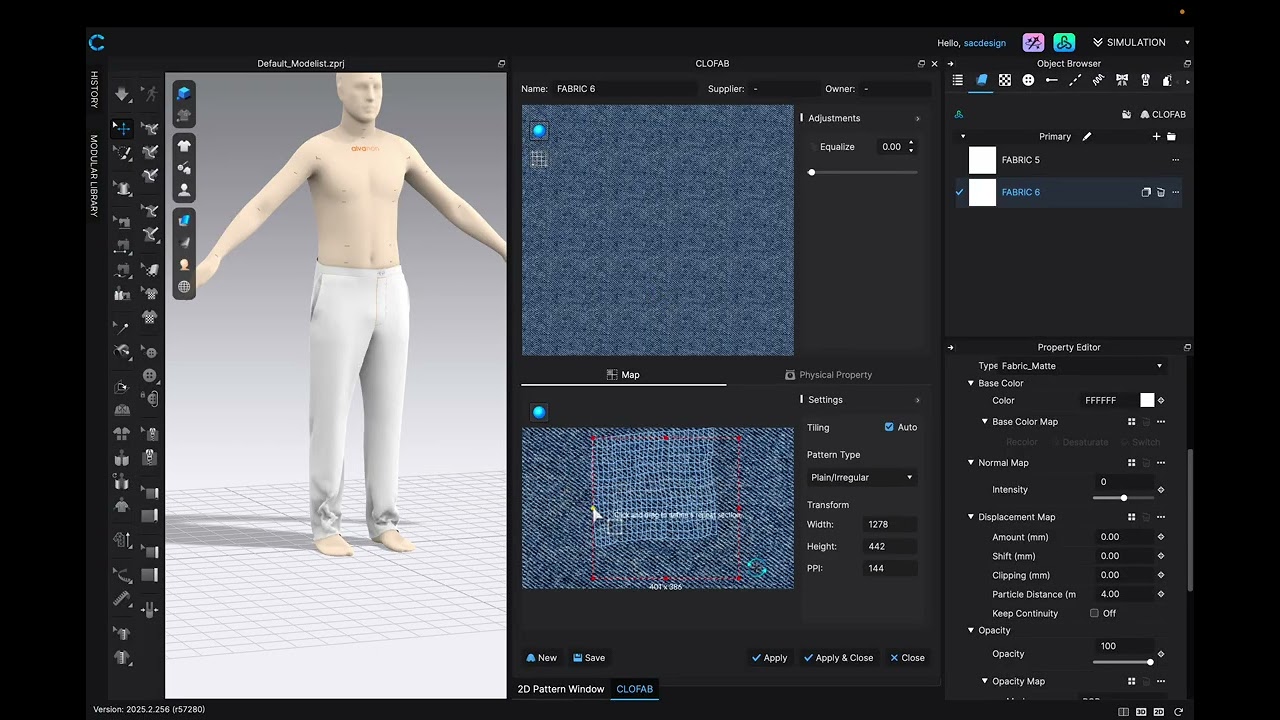Image resolution: width=1280 pixels, height=720 pixels.
Task: Open the Graphic checker tab in Object Browser
Action: click(x=1005, y=80)
